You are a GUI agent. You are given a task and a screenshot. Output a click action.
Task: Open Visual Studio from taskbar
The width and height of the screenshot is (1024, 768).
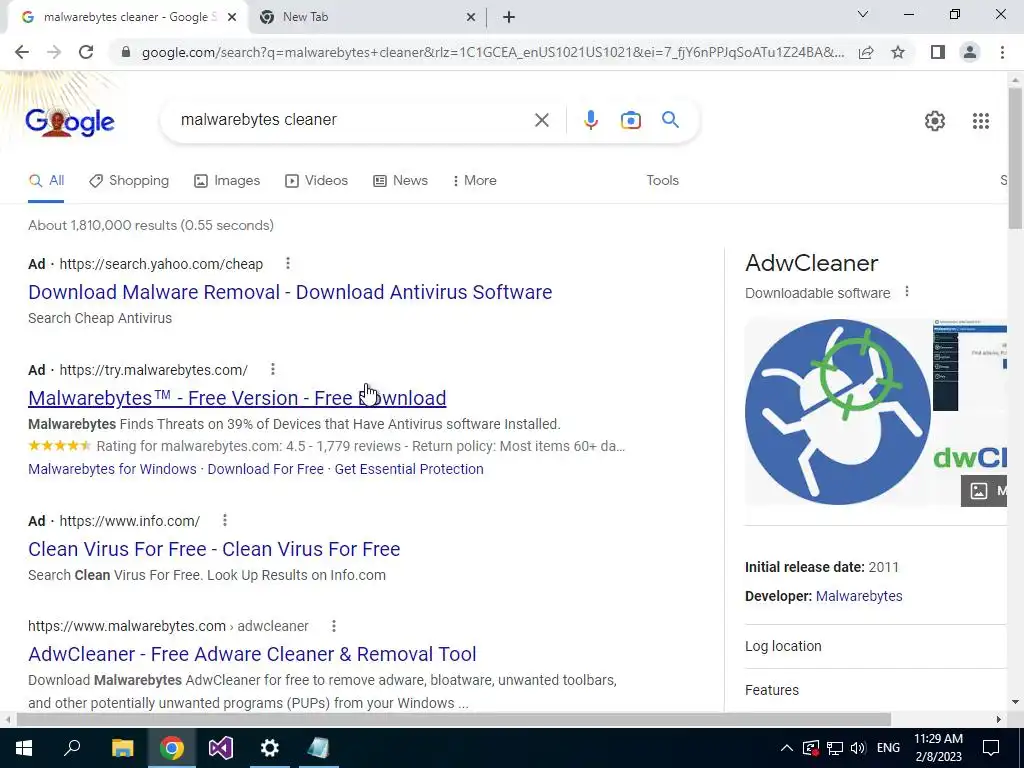click(221, 748)
